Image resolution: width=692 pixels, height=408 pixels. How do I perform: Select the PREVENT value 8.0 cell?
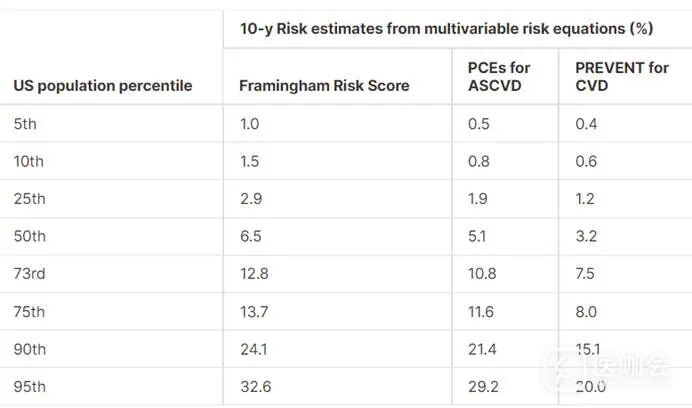587,312
